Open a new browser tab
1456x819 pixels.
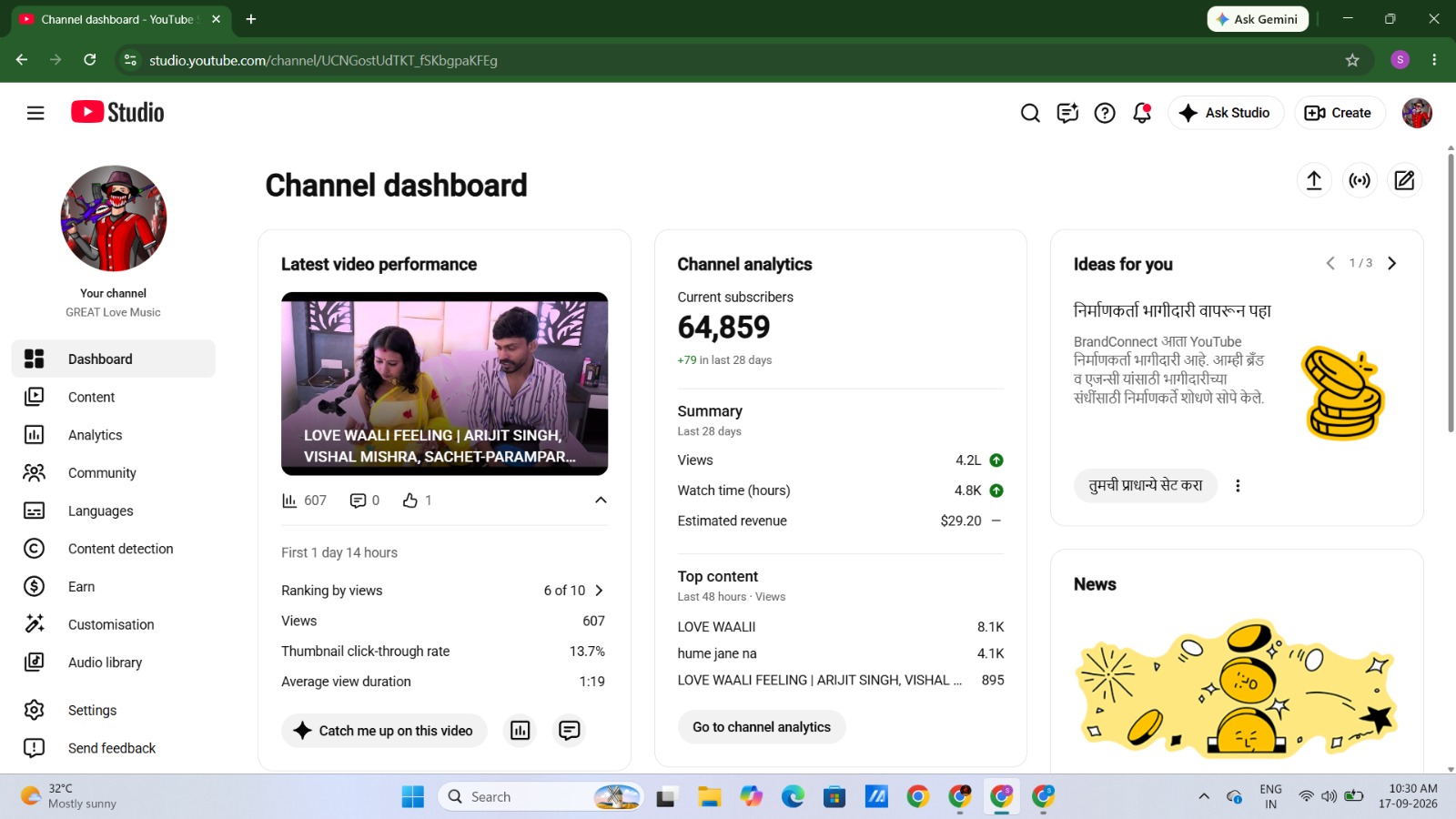pos(251,19)
